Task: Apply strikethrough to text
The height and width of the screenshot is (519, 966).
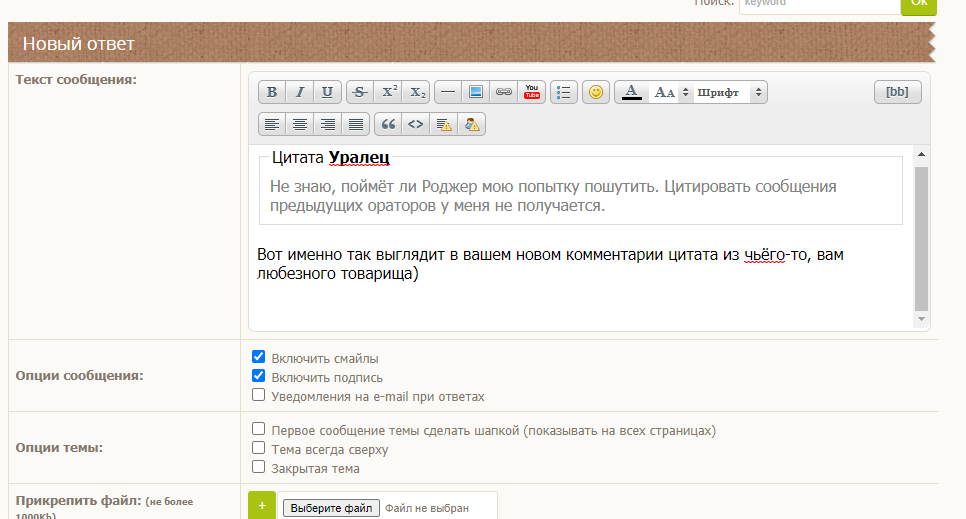Action: pos(360,92)
